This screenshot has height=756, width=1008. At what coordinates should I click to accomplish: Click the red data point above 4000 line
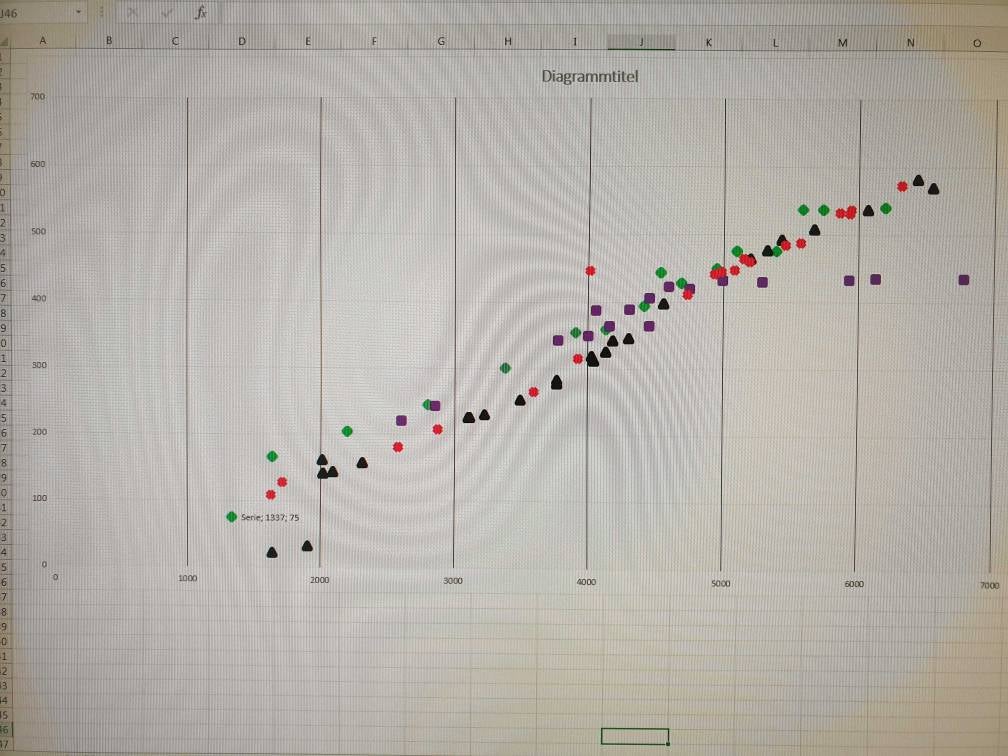(x=590, y=271)
